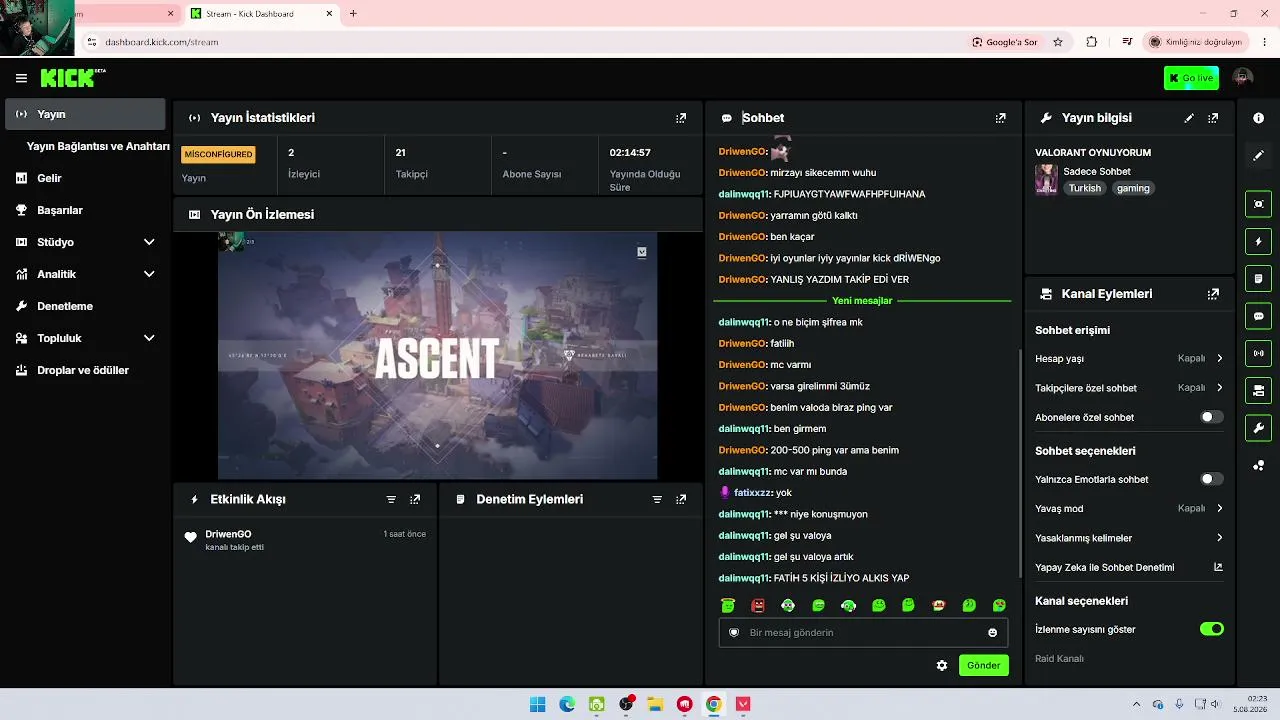This screenshot has height=720, width=1280.
Task: Open a new browser tab
Action: tap(353, 14)
